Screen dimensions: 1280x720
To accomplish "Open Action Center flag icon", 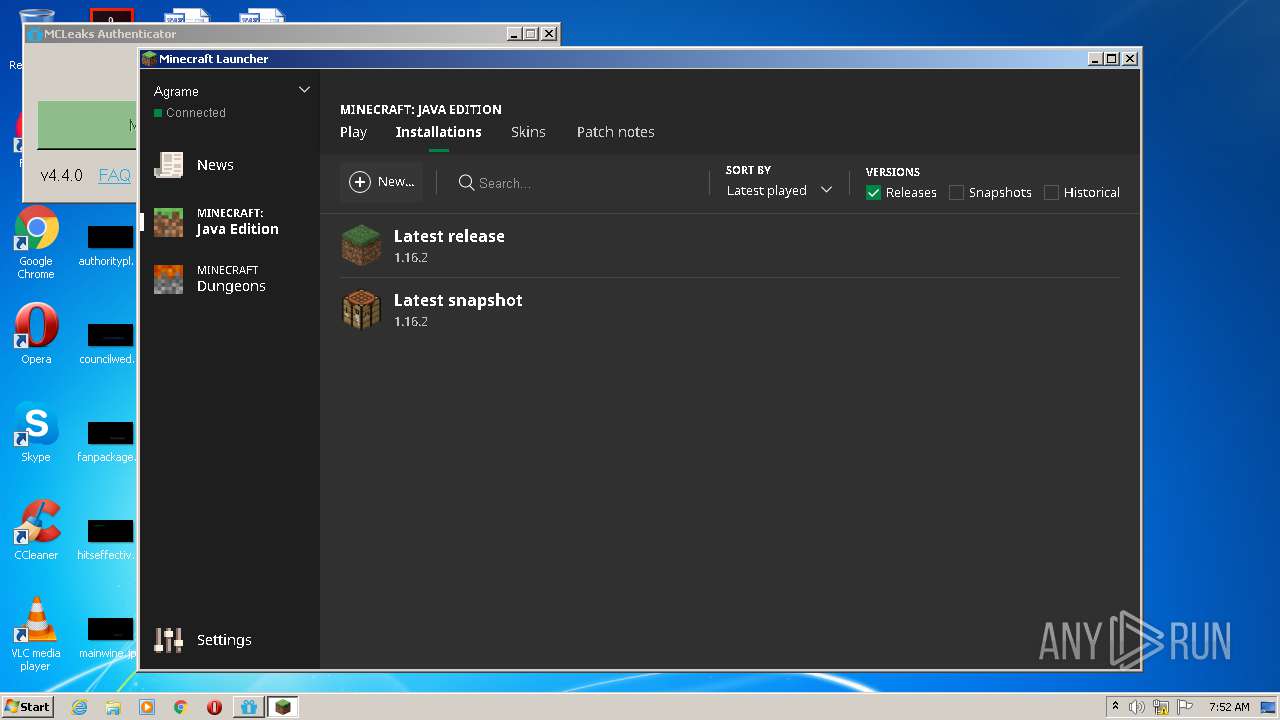I will pos(1185,707).
